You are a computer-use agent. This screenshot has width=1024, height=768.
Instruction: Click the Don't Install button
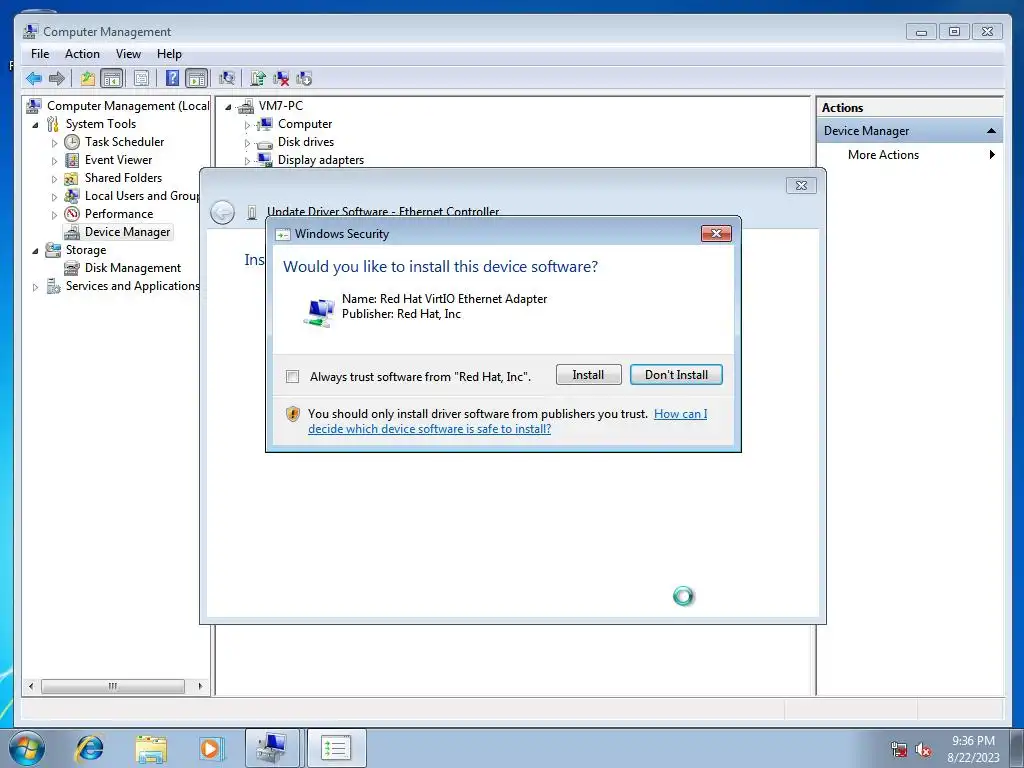[676, 375]
